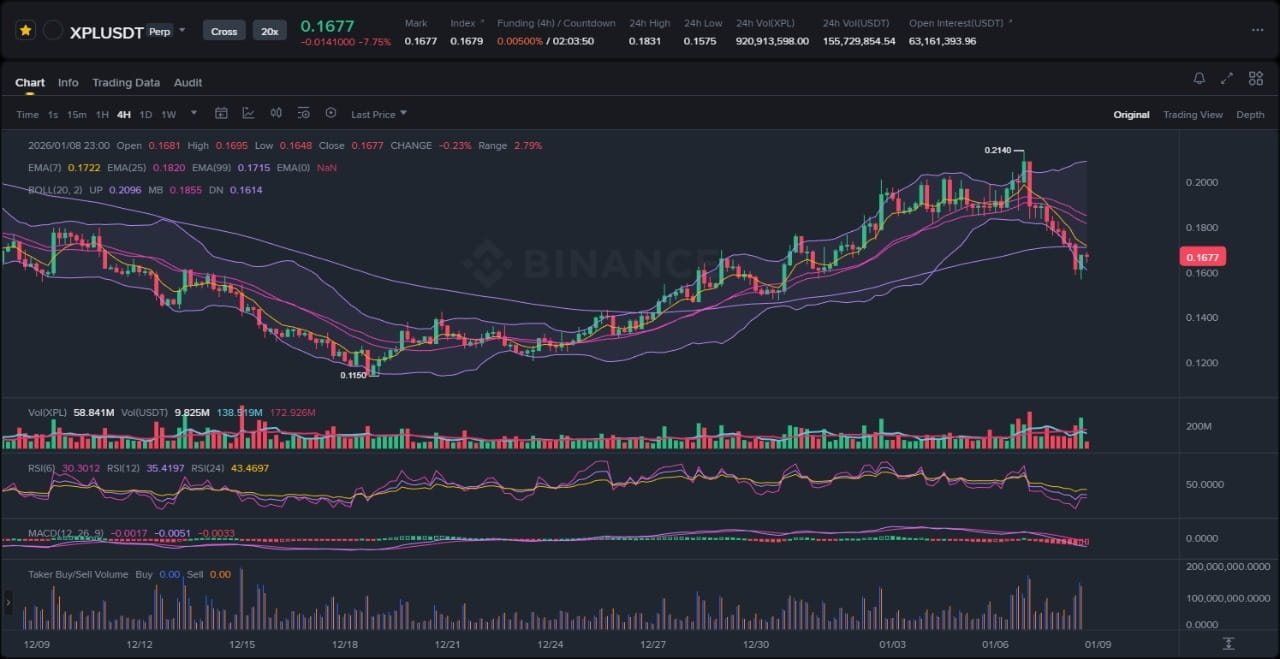The height and width of the screenshot is (659, 1280).
Task: Click the Index external link arrow
Action: point(482,22)
